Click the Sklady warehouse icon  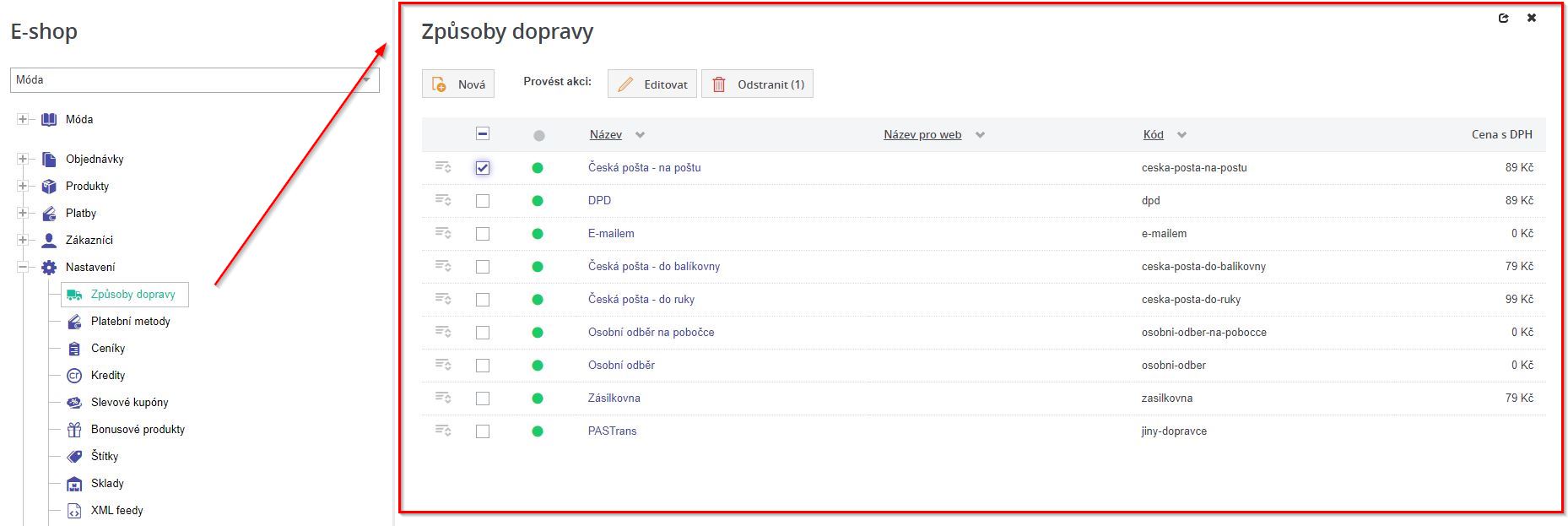[74, 484]
